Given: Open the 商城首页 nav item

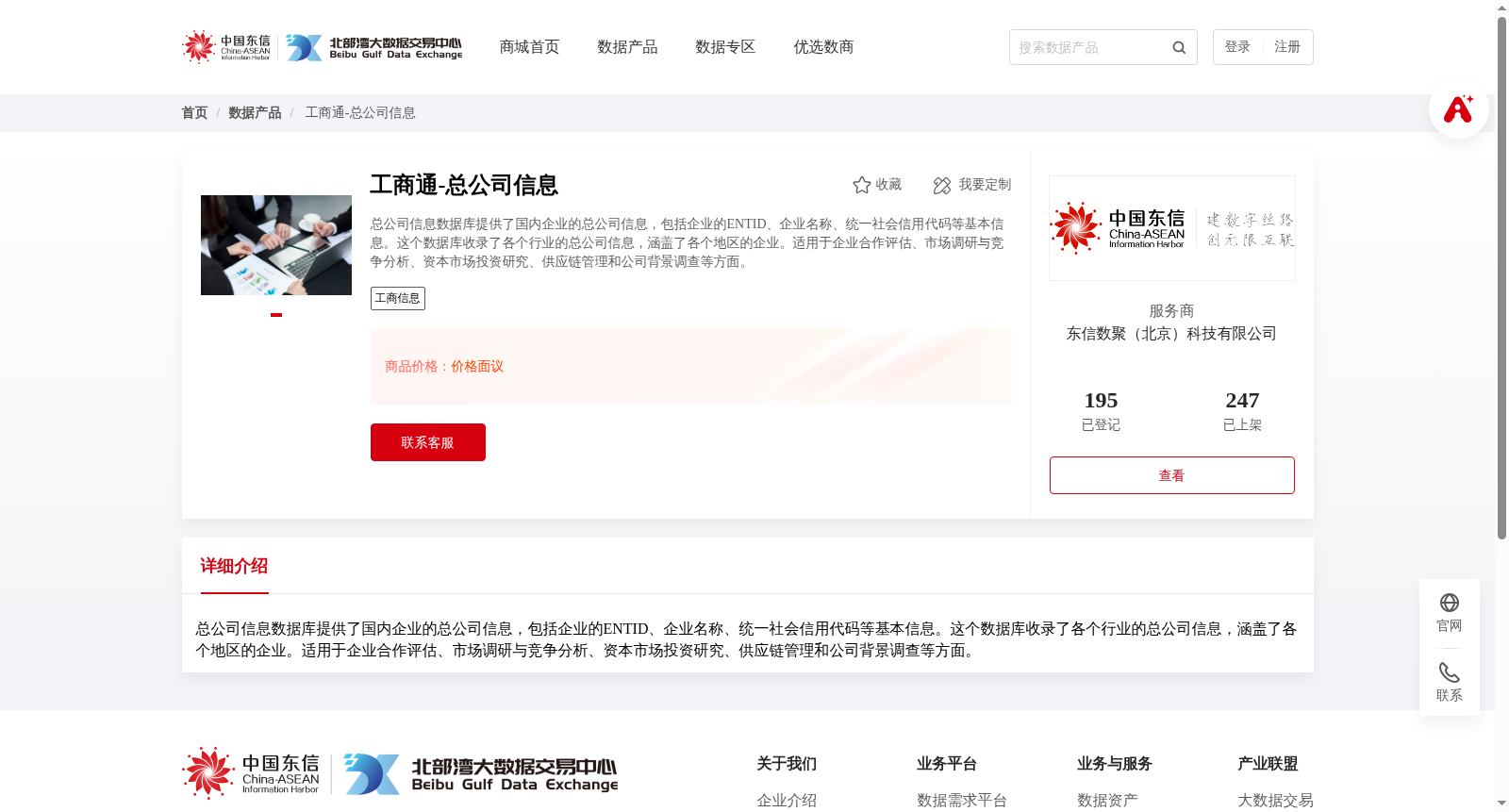Looking at the screenshot, I should [x=529, y=47].
